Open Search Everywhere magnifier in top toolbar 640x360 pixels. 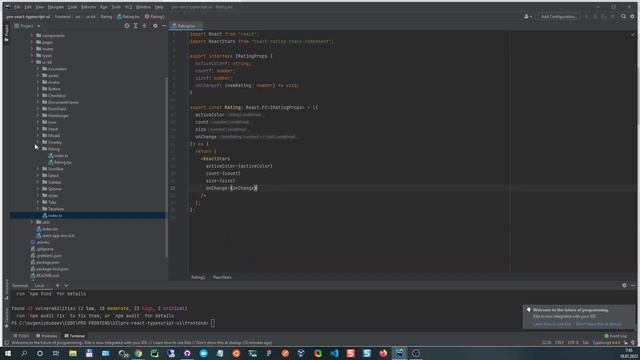(623, 16)
